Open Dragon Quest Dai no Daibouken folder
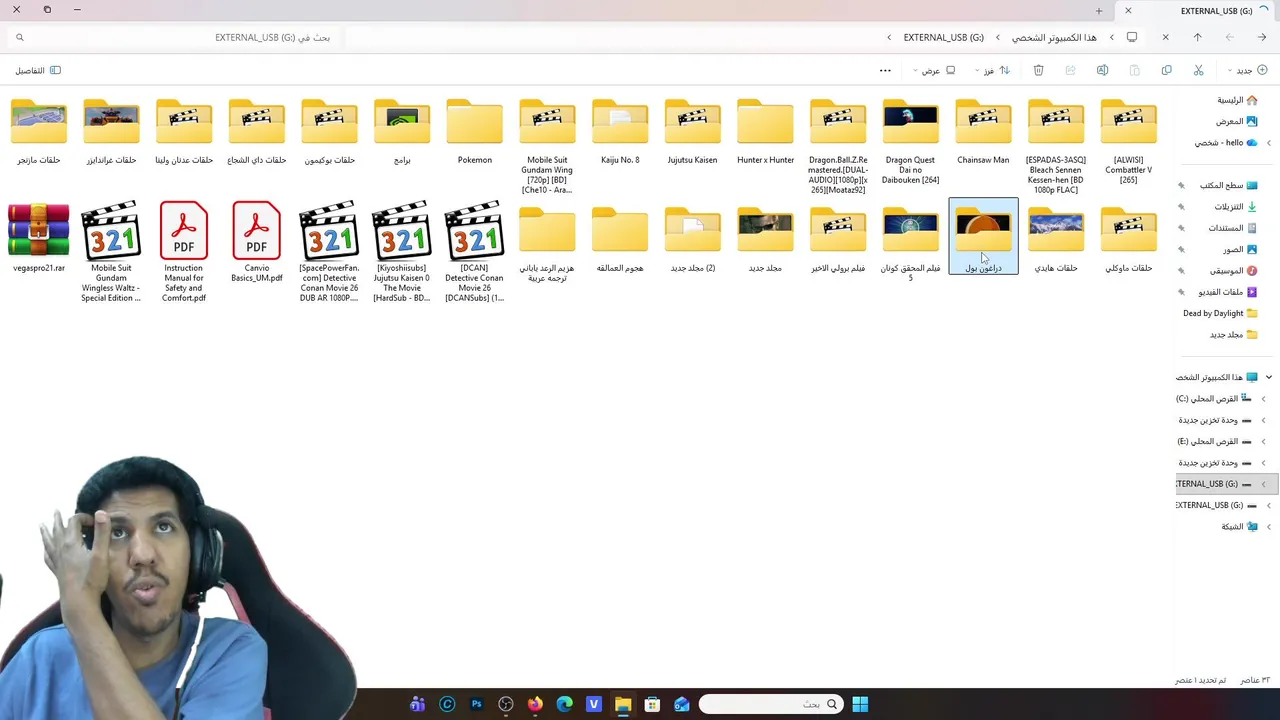 910,142
